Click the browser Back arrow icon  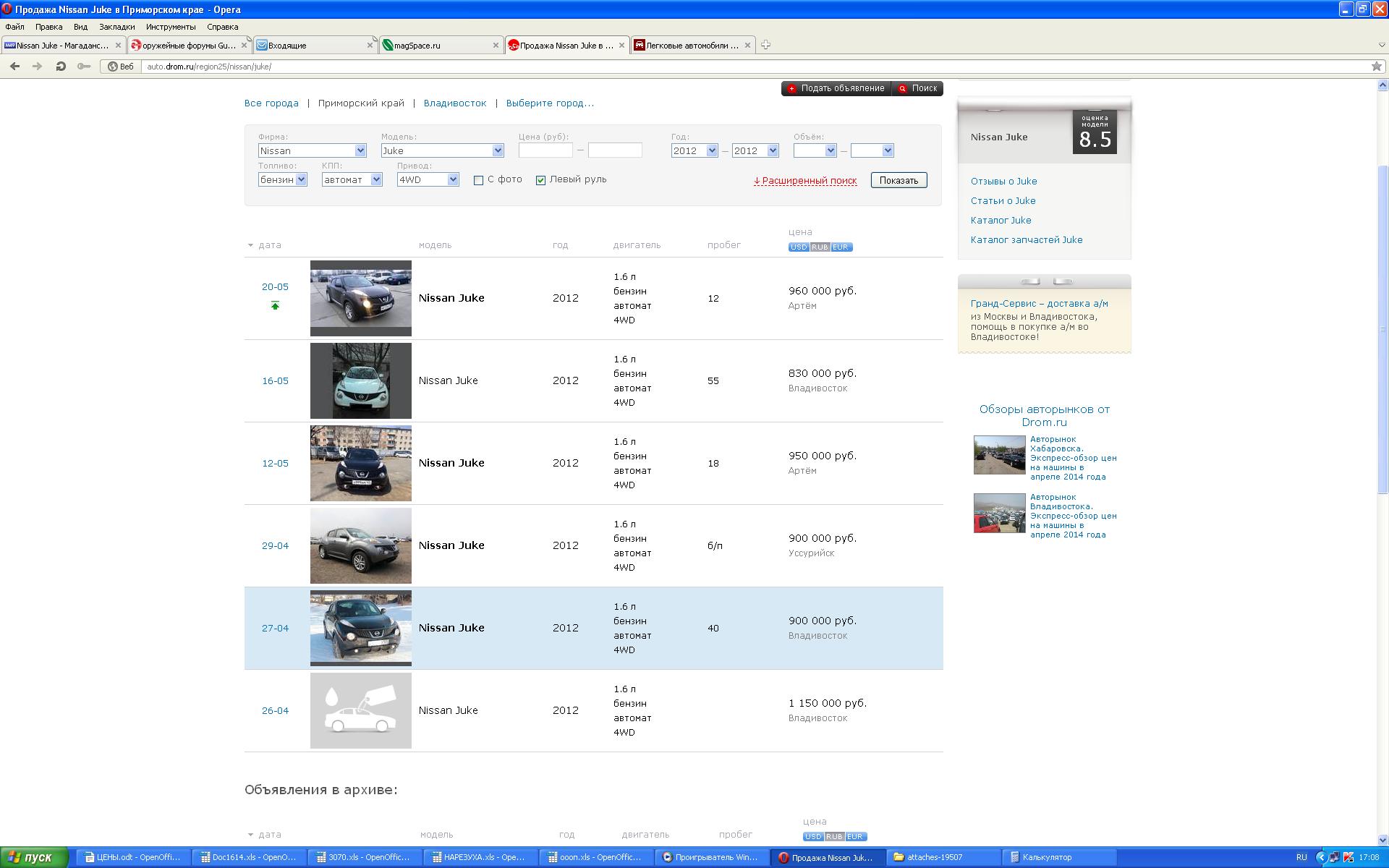click(x=14, y=66)
